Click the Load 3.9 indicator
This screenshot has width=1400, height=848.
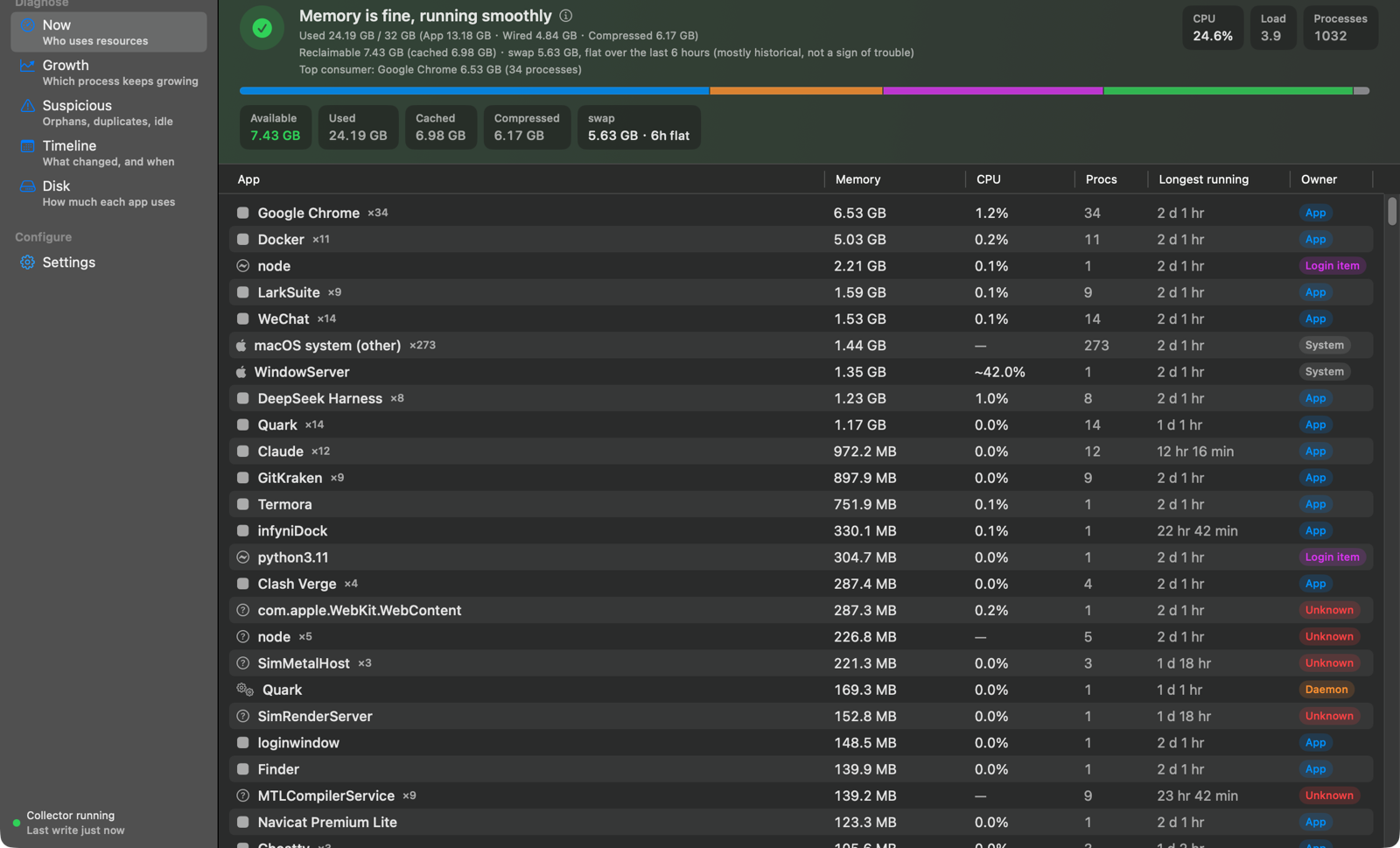pyautogui.click(x=1272, y=28)
